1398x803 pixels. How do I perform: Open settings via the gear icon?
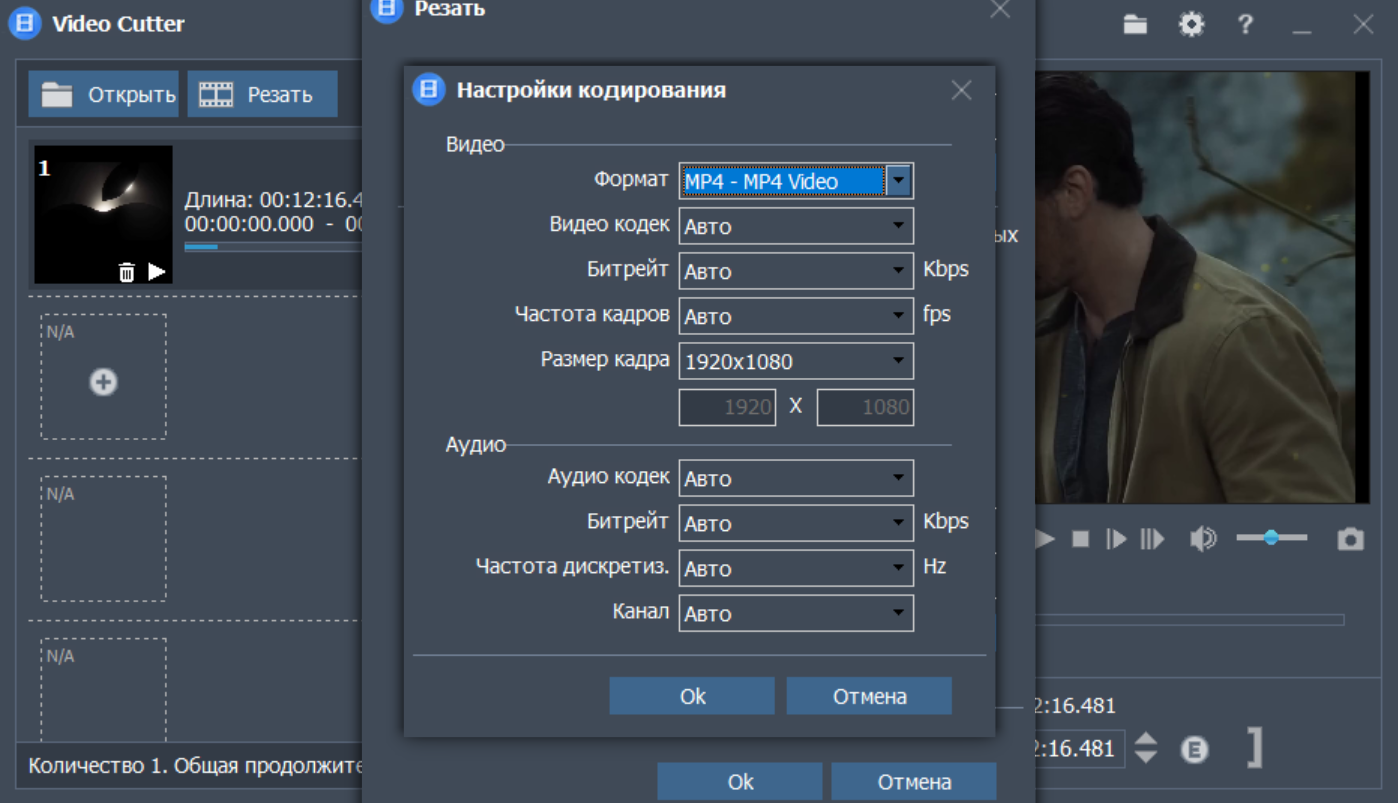(x=1191, y=25)
